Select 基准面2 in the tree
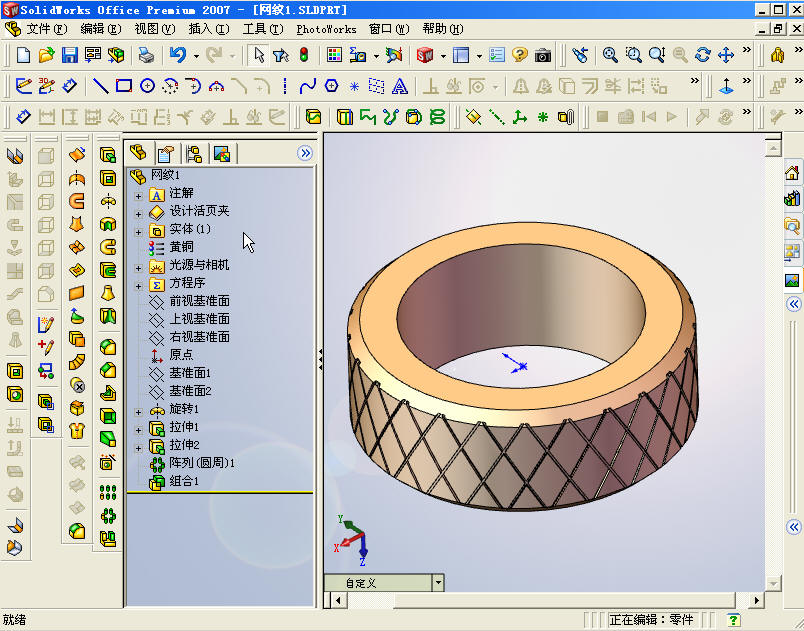 coord(190,391)
